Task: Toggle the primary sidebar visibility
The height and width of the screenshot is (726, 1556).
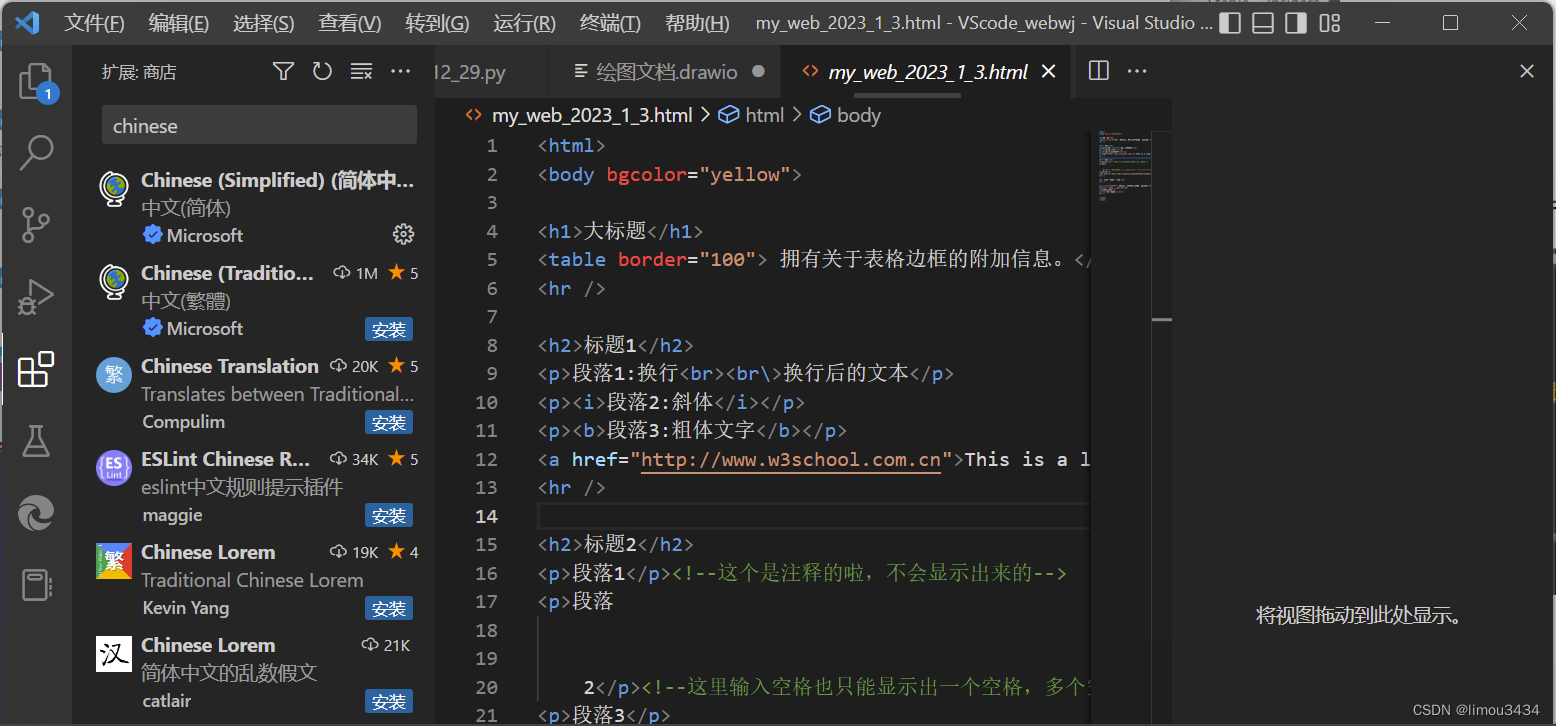Action: pos(1229,22)
